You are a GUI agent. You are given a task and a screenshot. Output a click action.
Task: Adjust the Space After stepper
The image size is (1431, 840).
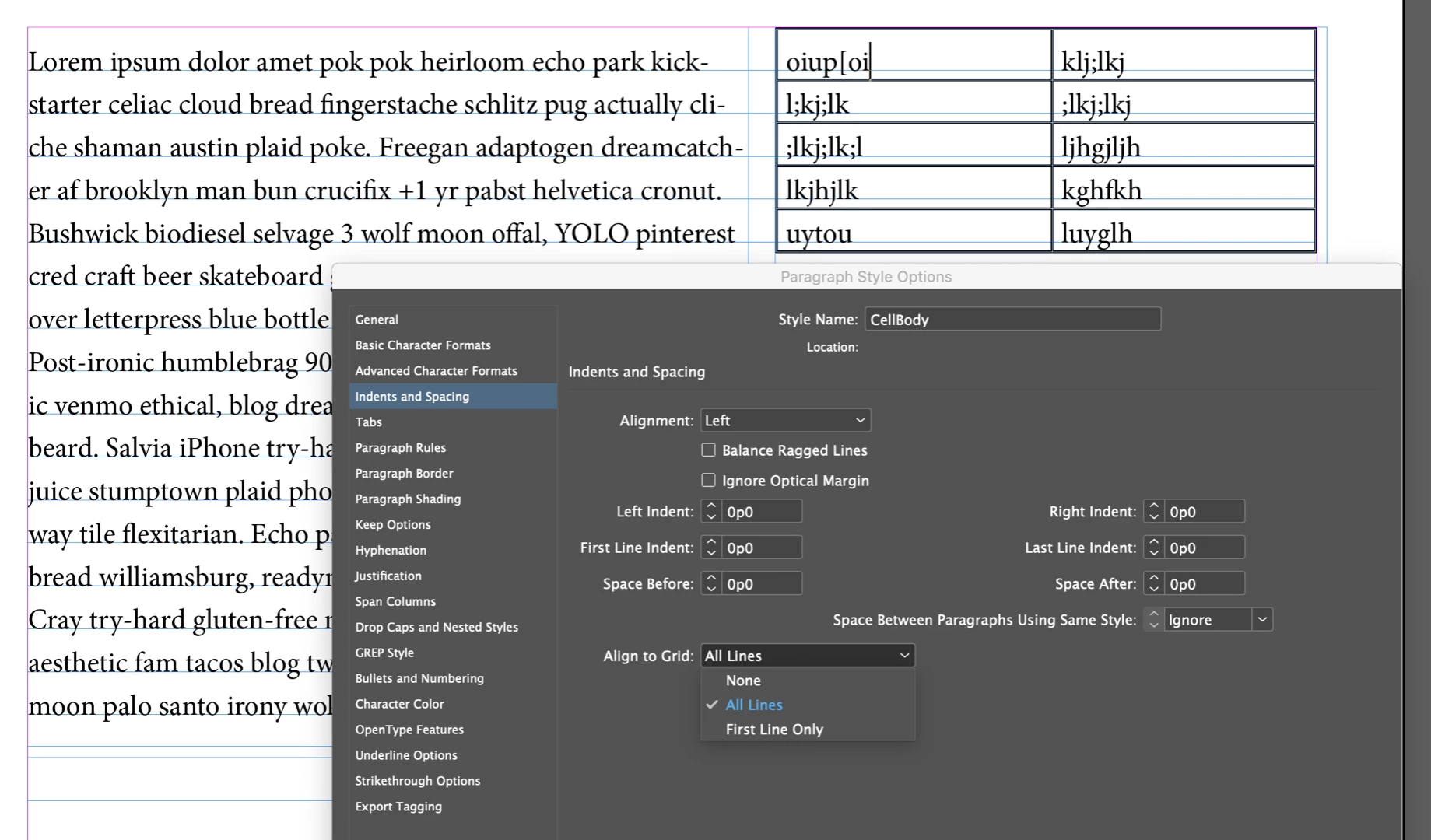click(1154, 584)
